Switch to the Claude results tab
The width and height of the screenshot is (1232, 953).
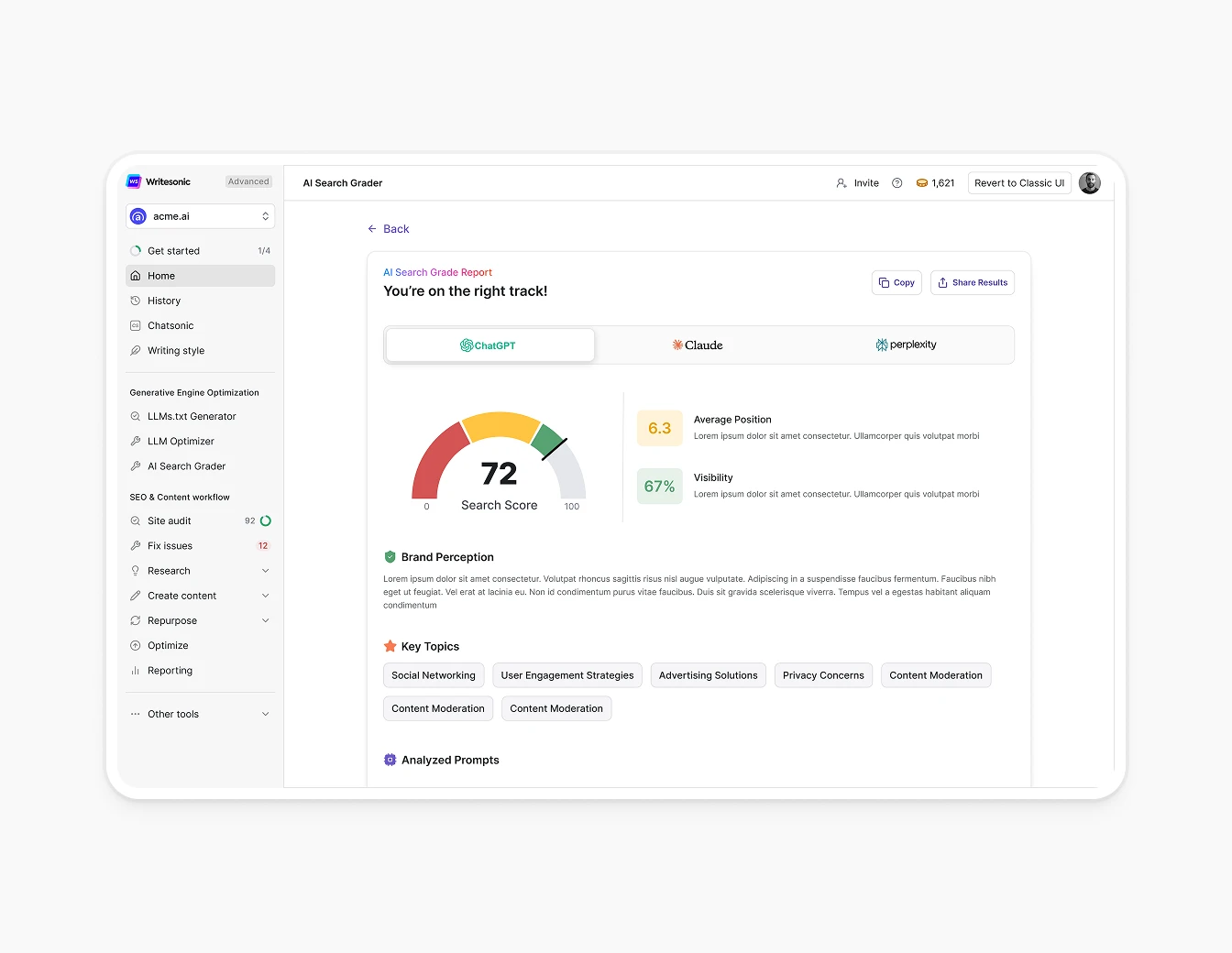[x=698, y=345]
